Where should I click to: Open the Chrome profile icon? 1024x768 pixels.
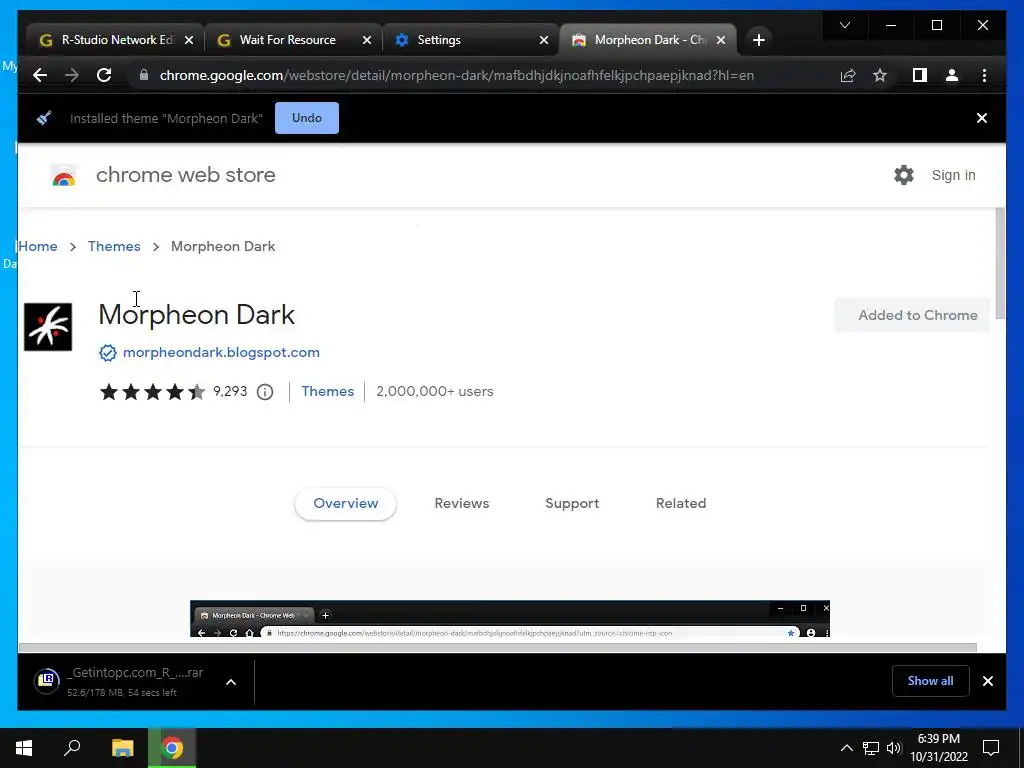952,75
